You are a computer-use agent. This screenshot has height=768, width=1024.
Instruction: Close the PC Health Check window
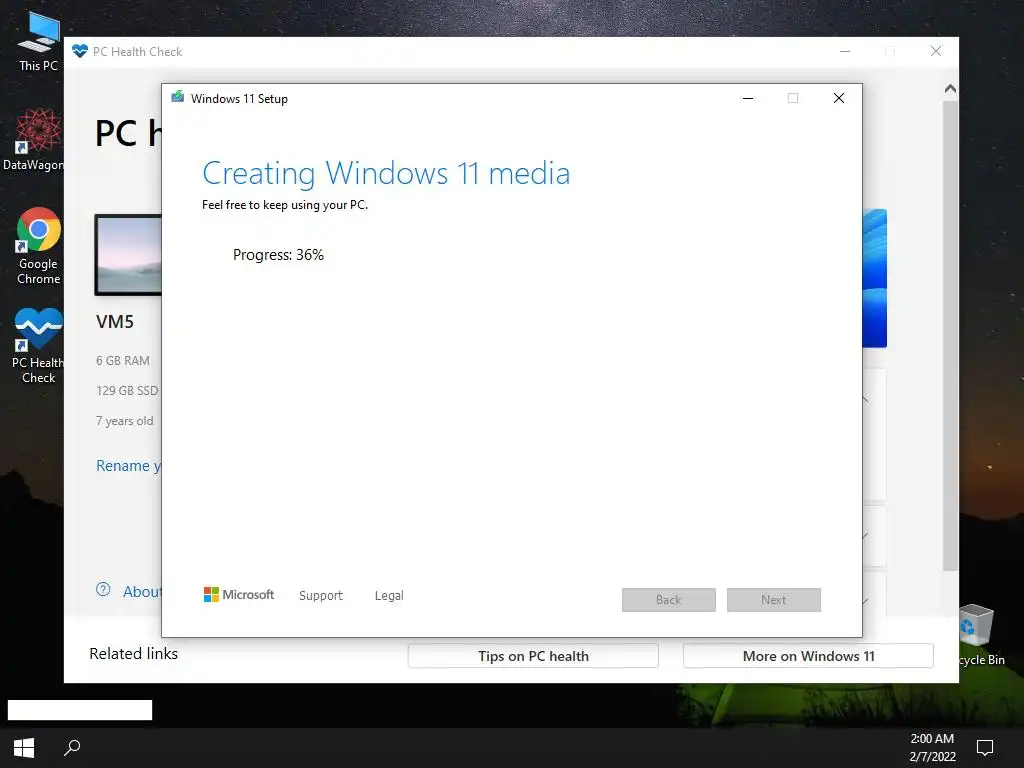click(936, 52)
